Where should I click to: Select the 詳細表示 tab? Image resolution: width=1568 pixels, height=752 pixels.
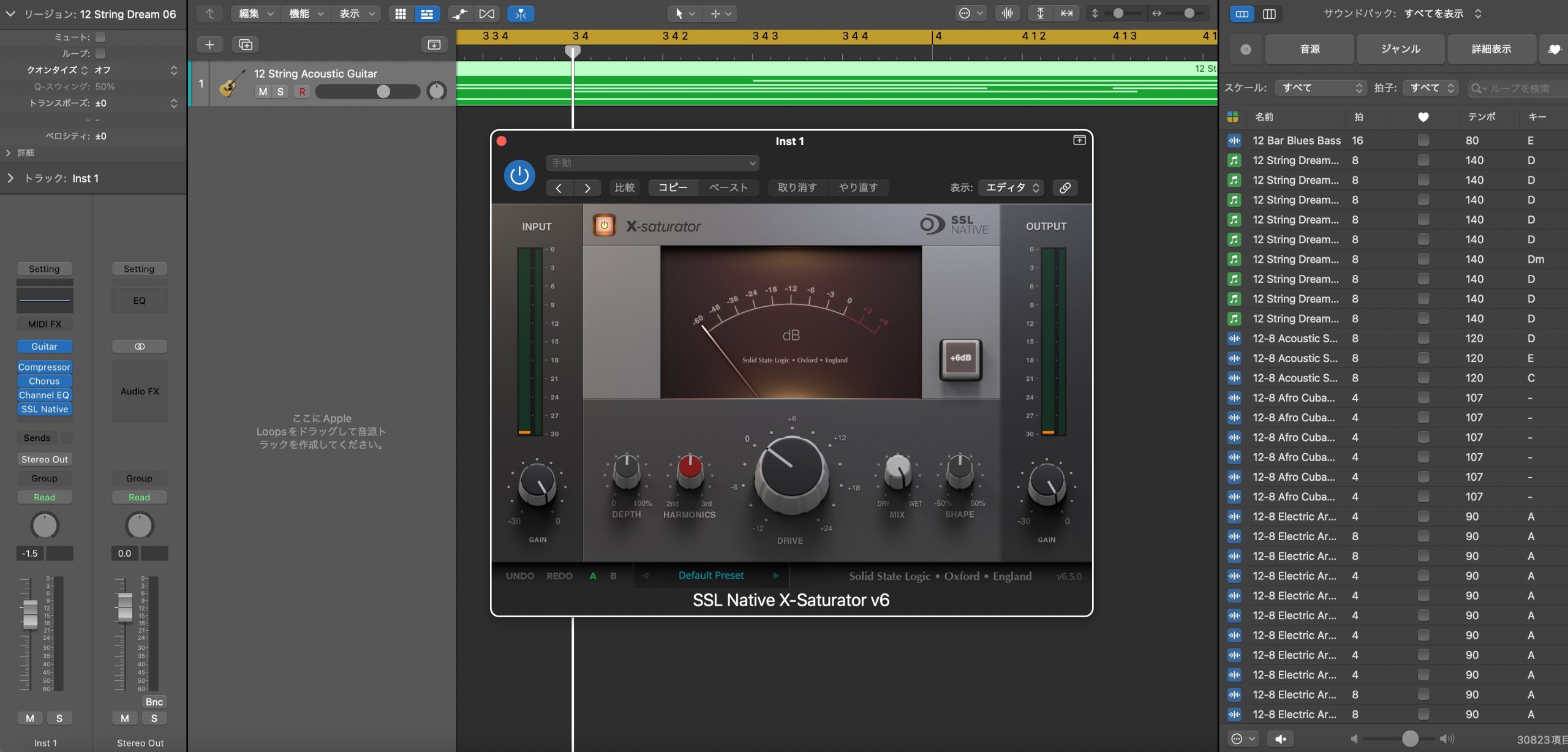1491,49
